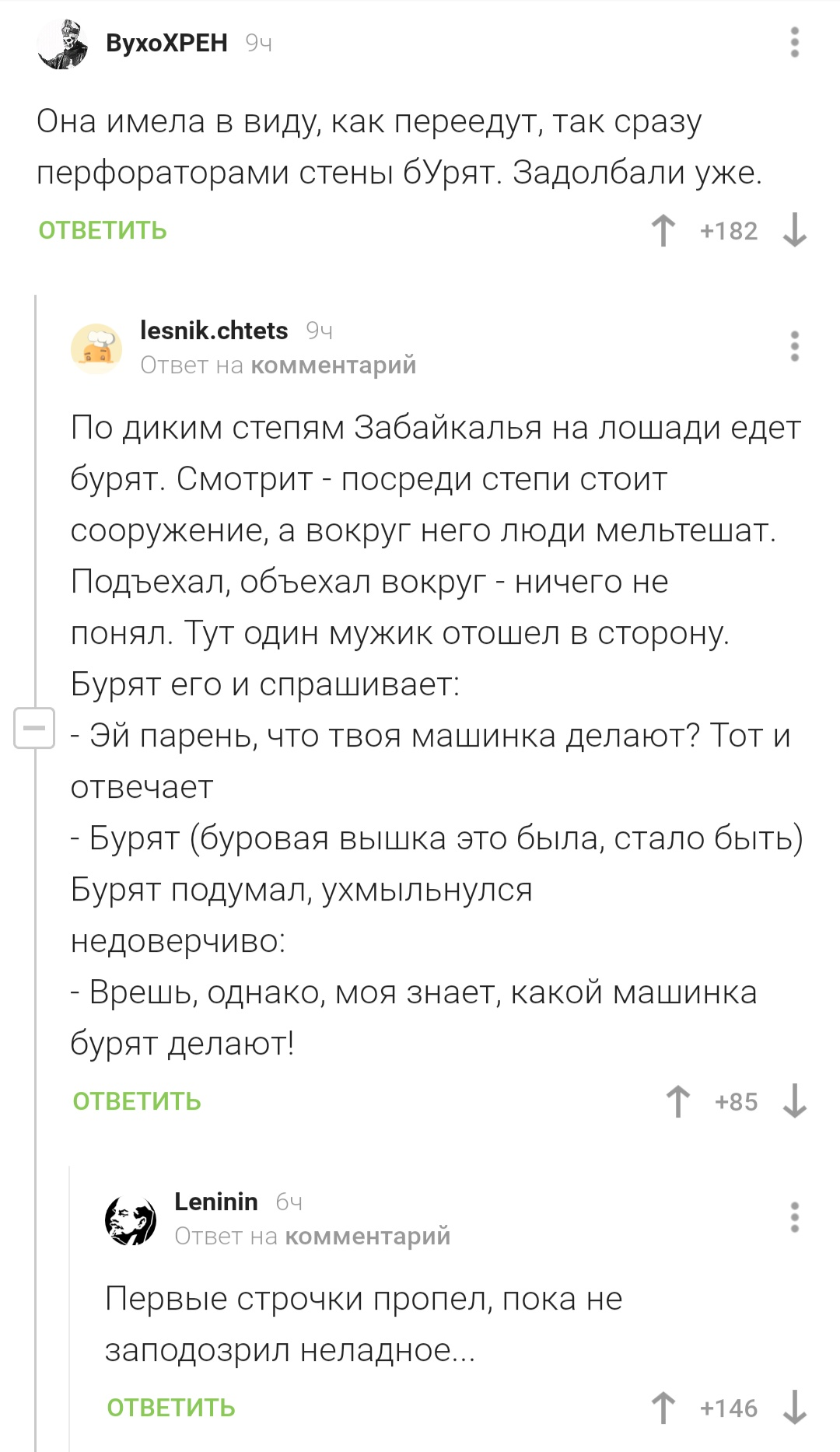
Task: Upvote the ВухоХРЕН comment
Action: click(663, 231)
